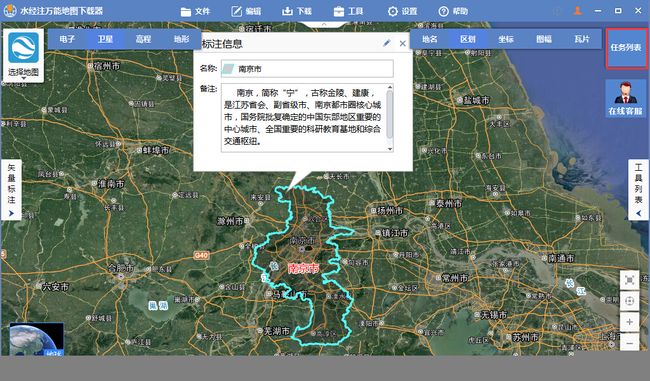This screenshot has height=381, width=650.
Task: Click the 宿州市 city label on map
Action: point(107,66)
